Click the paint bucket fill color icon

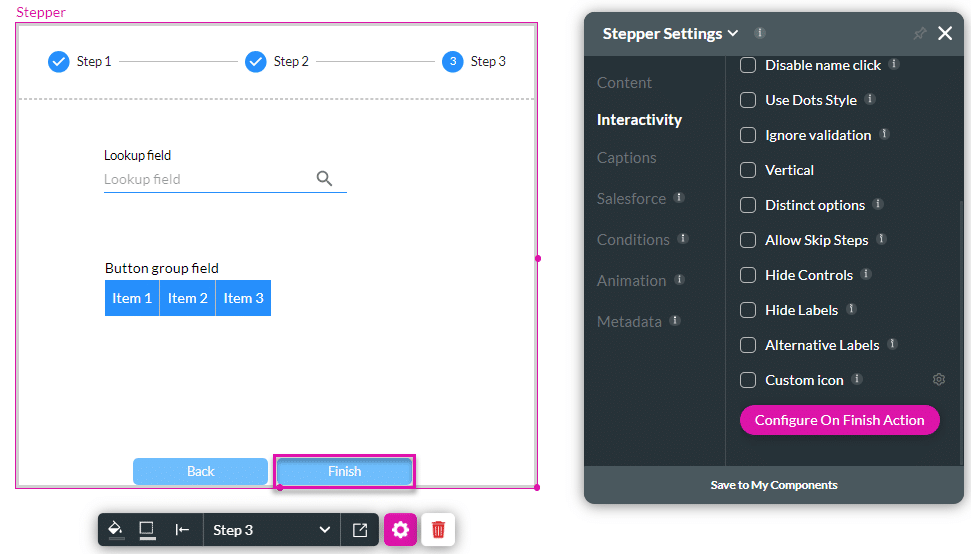[x=115, y=530]
